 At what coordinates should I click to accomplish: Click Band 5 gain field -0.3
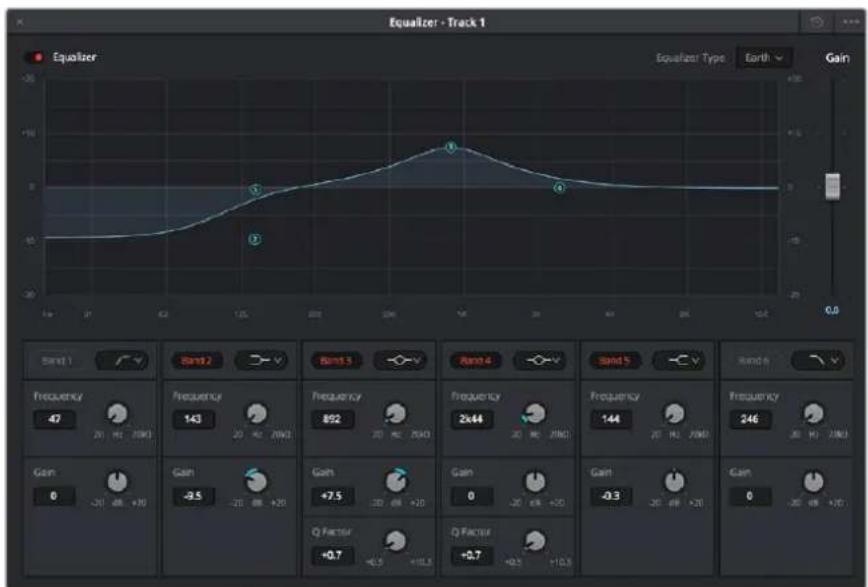click(611, 496)
